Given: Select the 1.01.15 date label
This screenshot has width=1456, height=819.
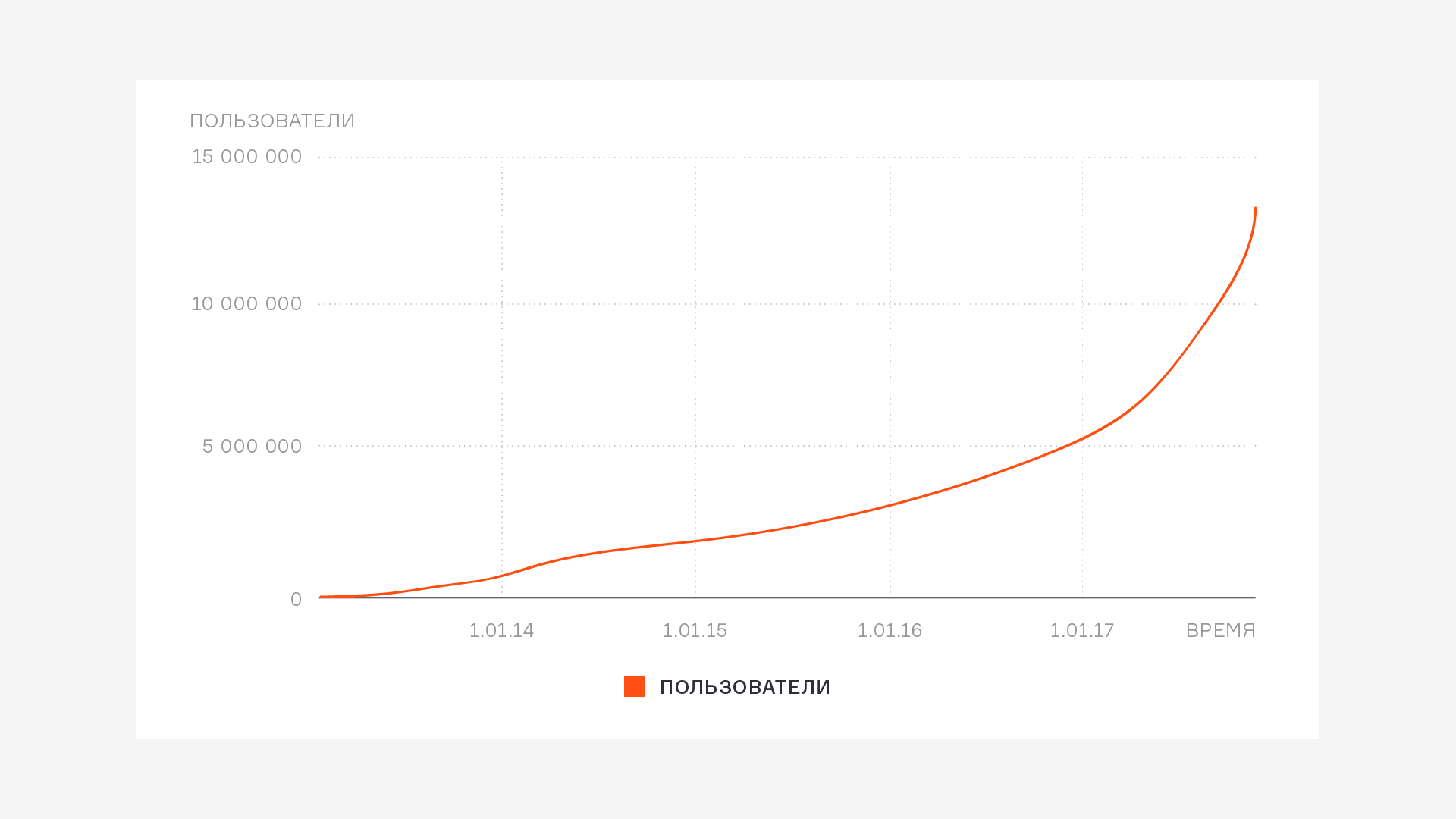Looking at the screenshot, I should [695, 631].
